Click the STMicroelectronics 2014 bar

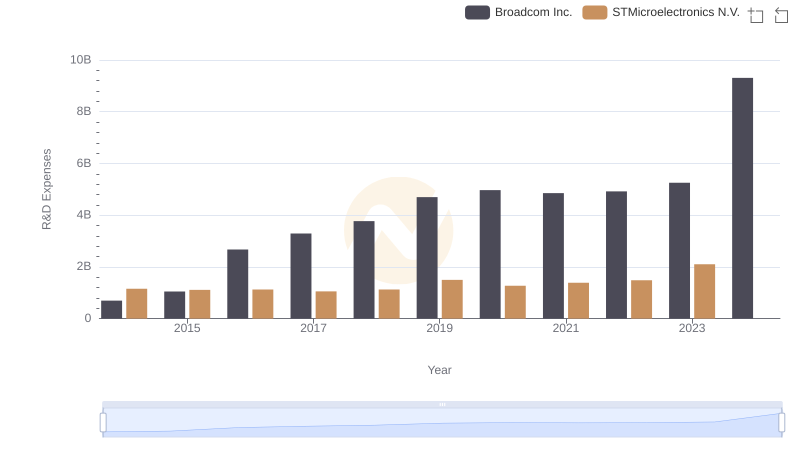[137, 303]
